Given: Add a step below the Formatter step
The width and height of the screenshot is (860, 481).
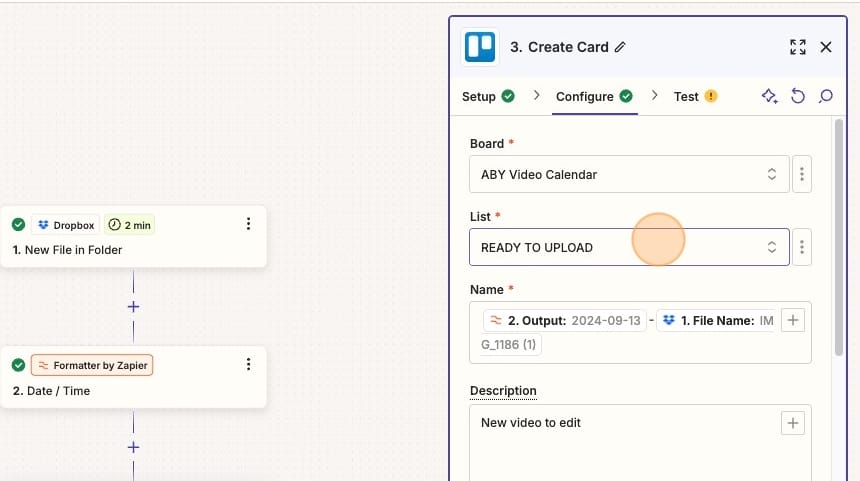Looking at the screenshot, I should coord(133,447).
